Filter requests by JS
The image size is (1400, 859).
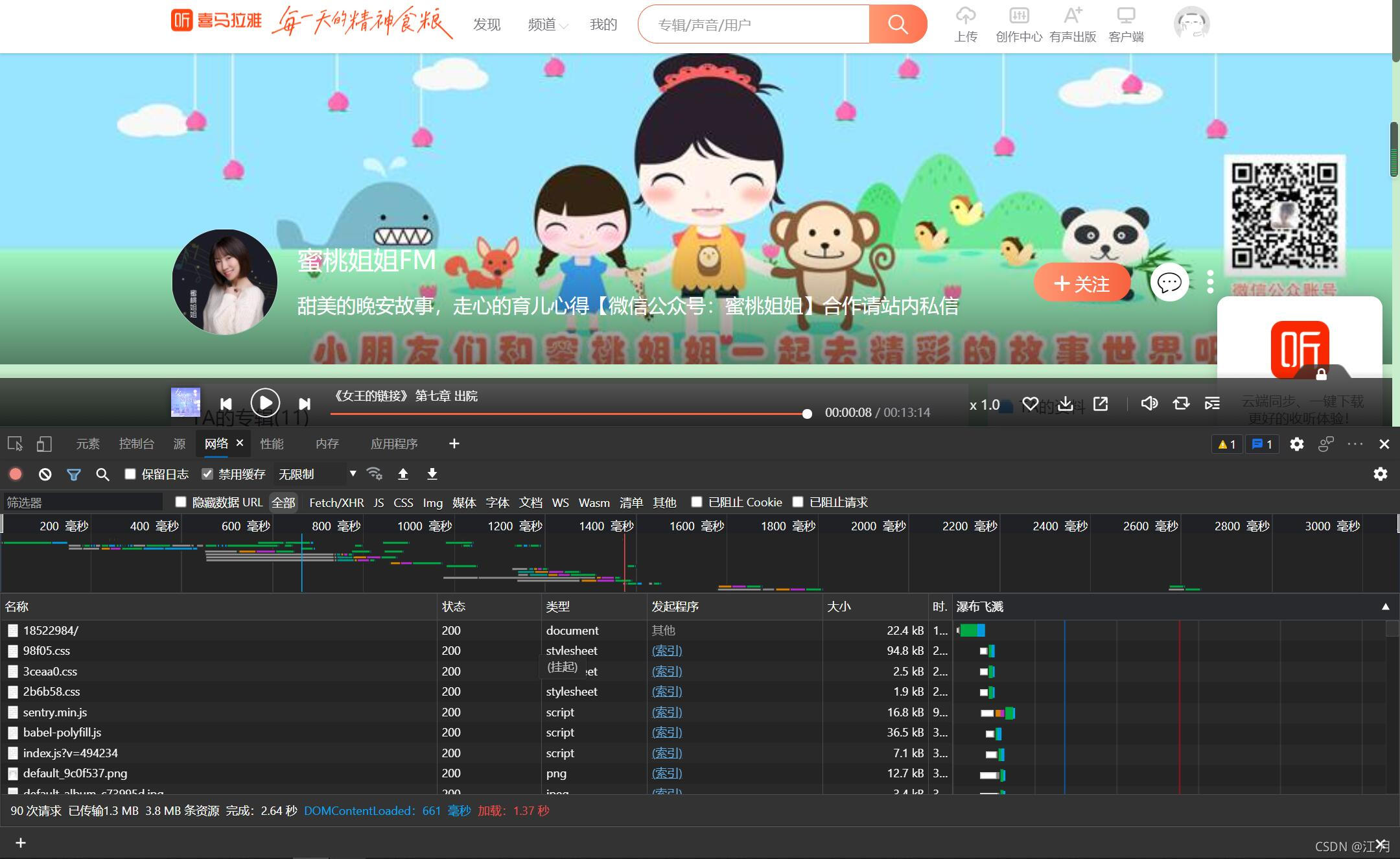click(379, 502)
